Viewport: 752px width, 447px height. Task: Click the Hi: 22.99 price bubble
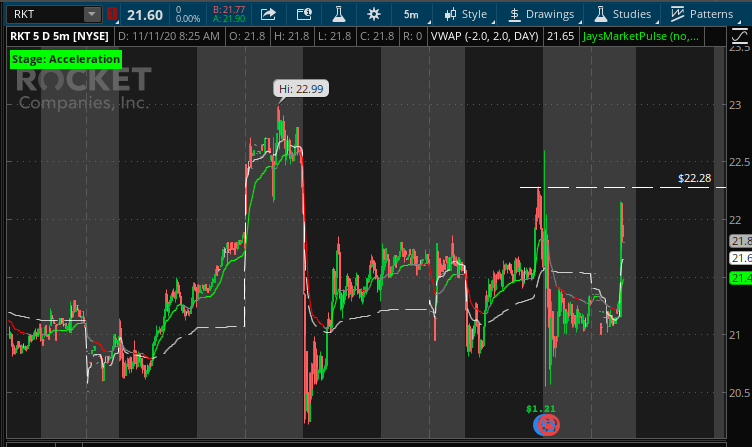coord(301,89)
